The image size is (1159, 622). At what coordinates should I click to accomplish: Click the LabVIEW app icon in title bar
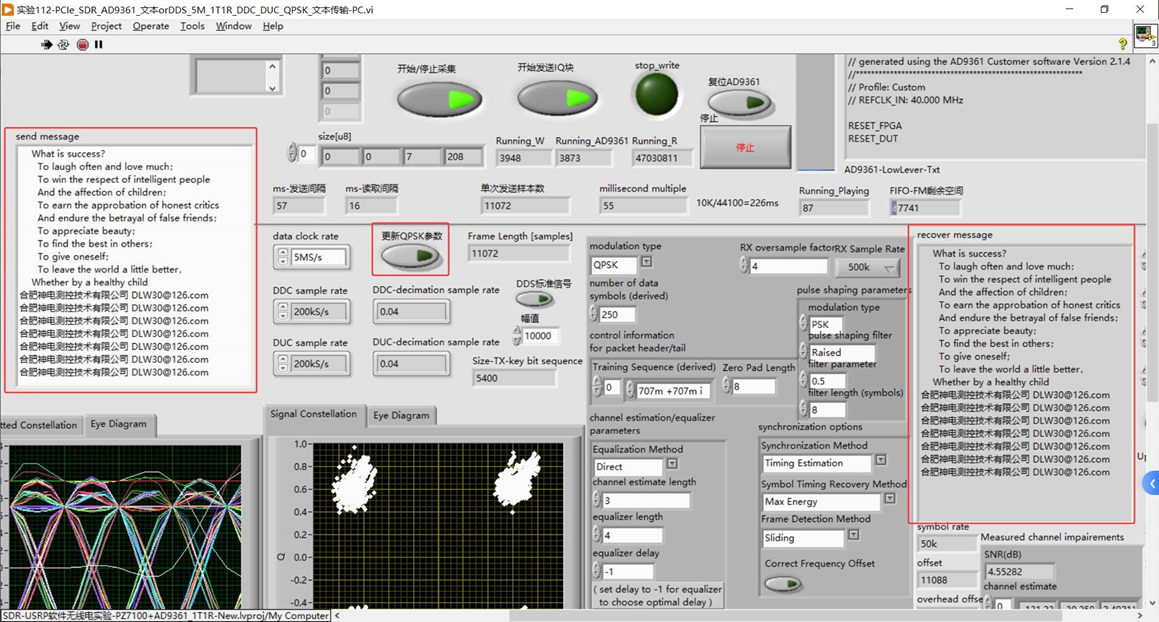tap(7, 10)
